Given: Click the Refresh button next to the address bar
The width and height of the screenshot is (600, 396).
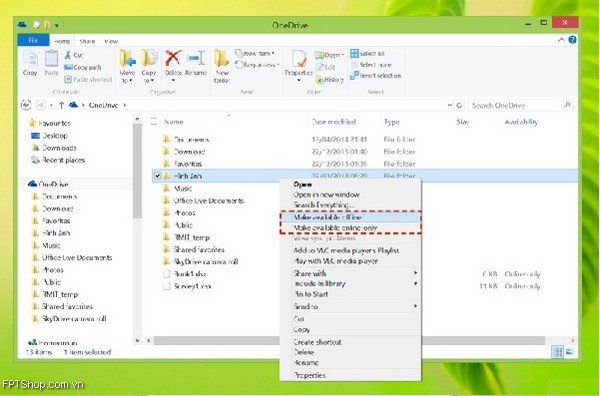Looking at the screenshot, I should click(x=460, y=105).
